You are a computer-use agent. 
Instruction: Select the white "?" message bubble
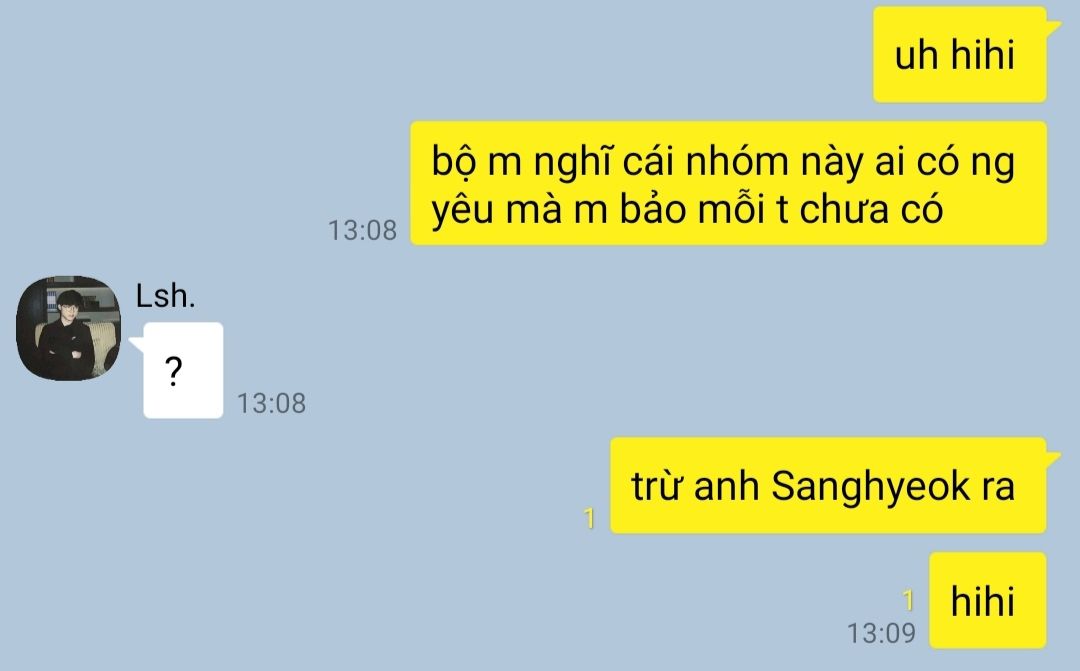[183, 370]
